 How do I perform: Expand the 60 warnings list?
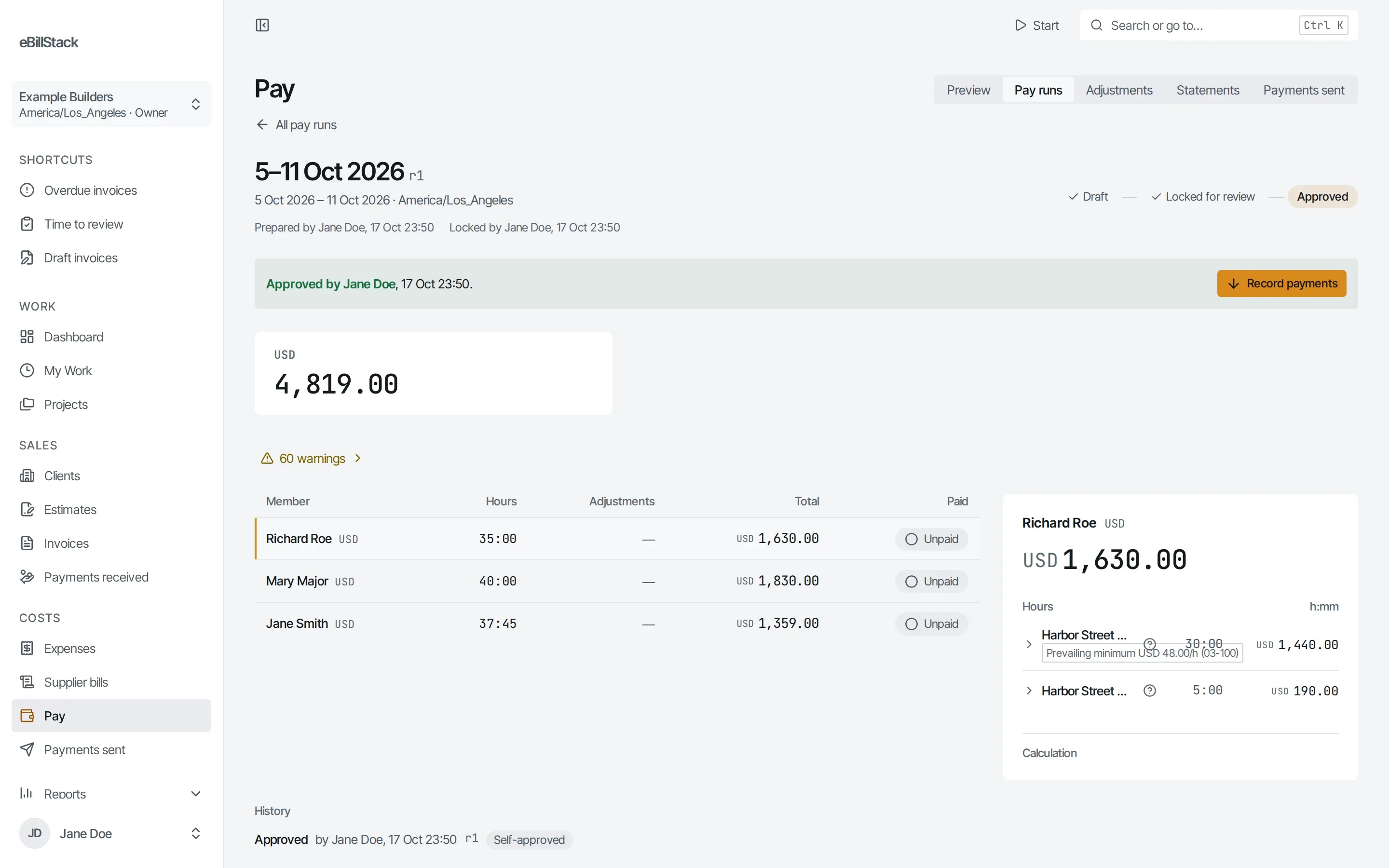tap(311, 459)
